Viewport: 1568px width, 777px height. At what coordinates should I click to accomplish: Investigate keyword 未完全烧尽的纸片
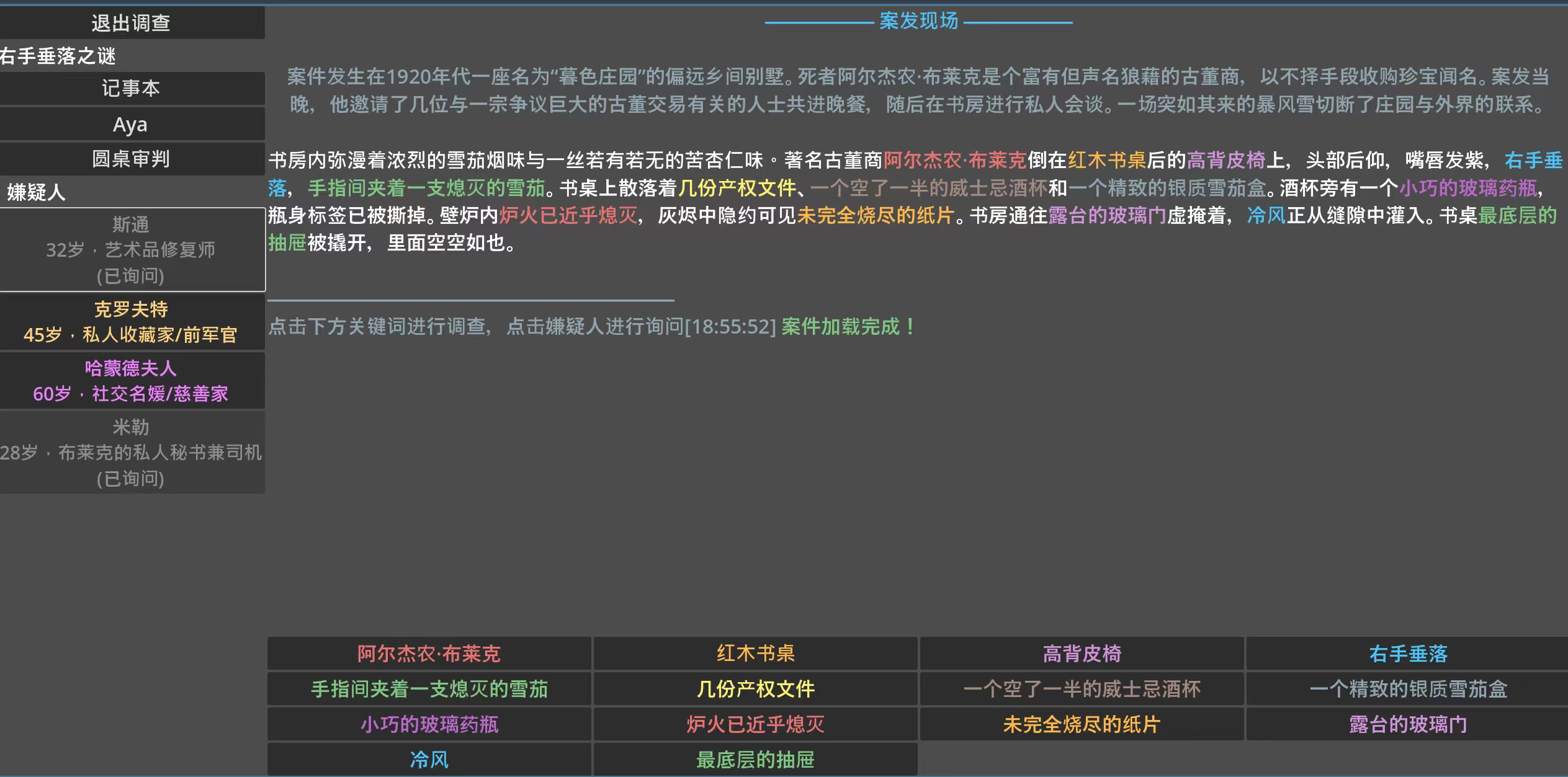(x=1082, y=724)
